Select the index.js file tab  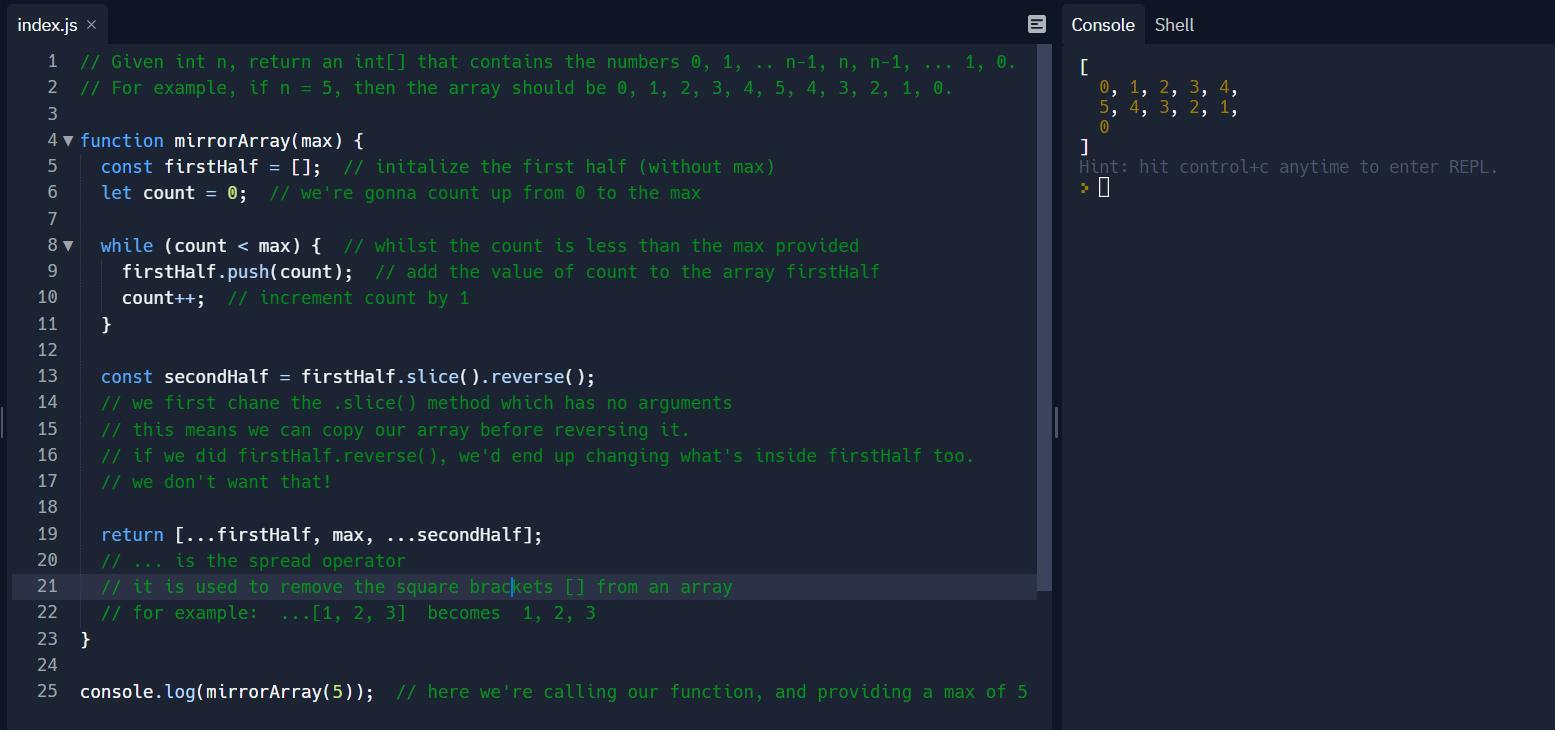tap(46, 25)
